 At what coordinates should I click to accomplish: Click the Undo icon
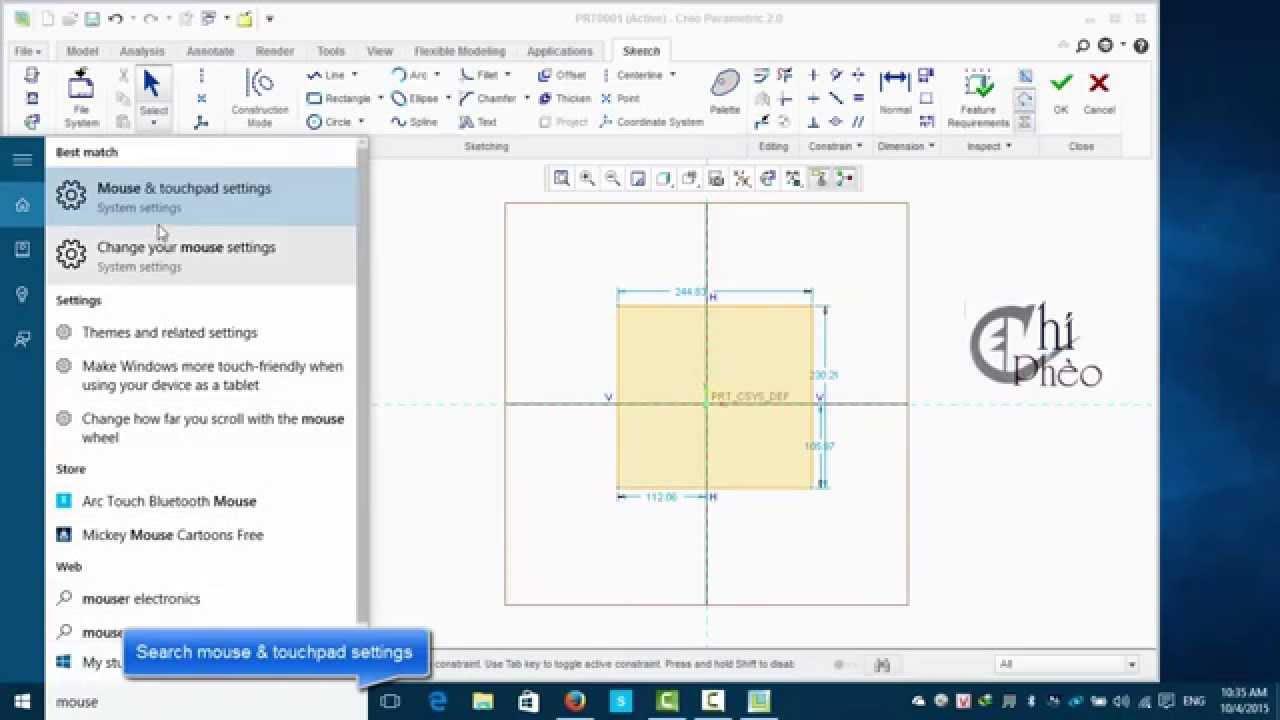[116, 18]
